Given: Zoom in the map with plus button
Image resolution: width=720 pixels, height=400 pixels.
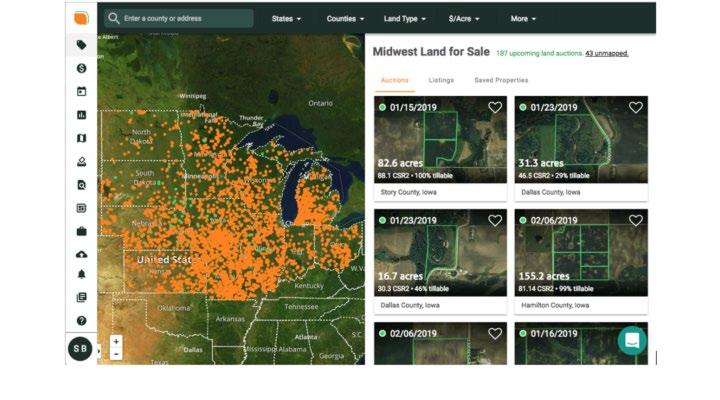Looking at the screenshot, I should (116, 342).
